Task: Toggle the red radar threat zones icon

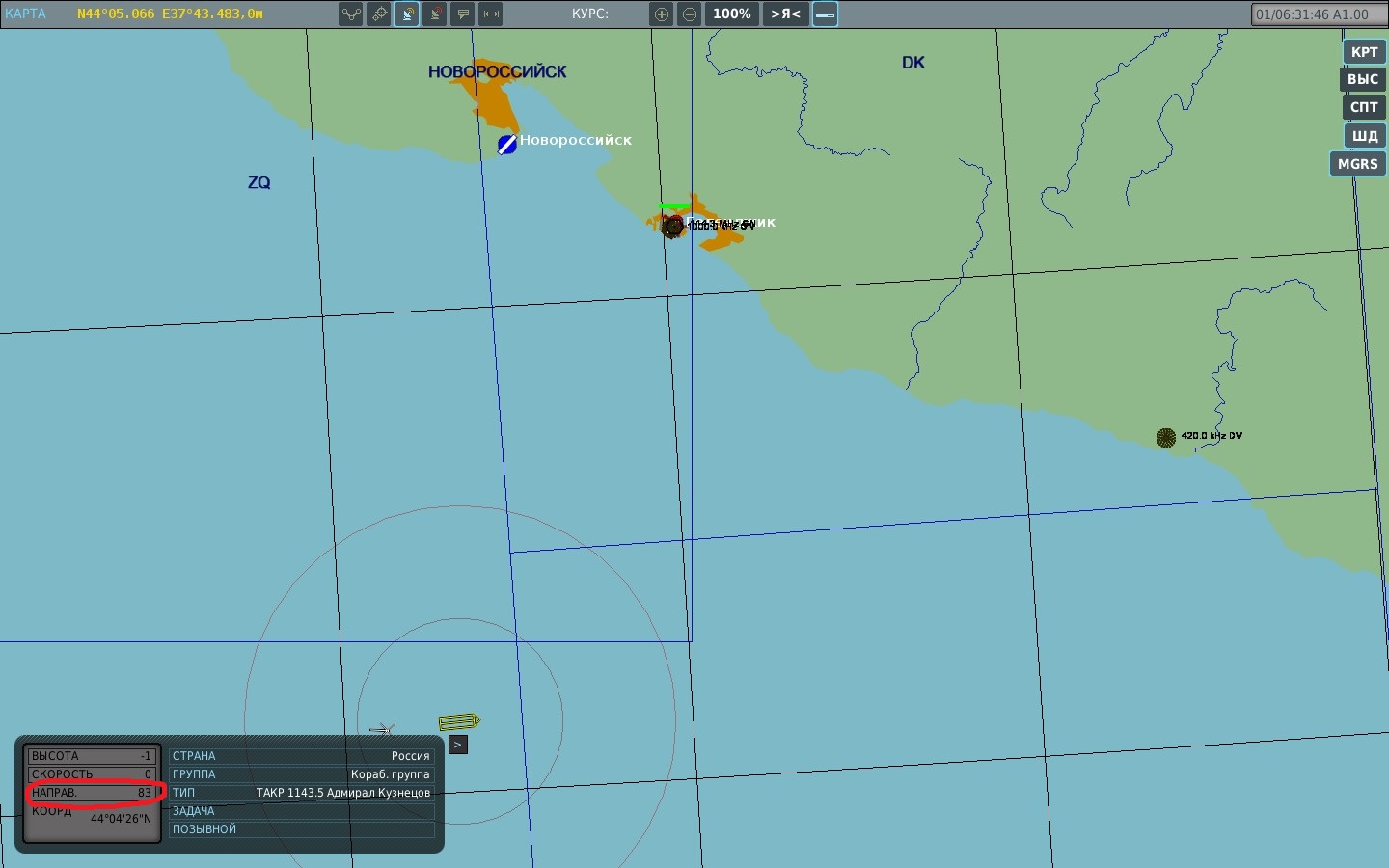Action: [x=435, y=14]
